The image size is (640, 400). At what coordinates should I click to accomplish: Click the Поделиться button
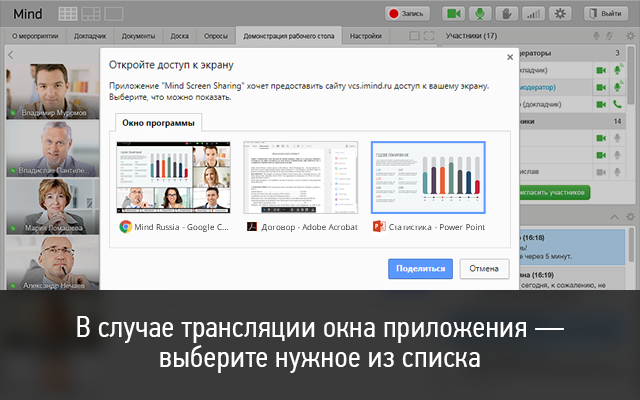click(420, 269)
